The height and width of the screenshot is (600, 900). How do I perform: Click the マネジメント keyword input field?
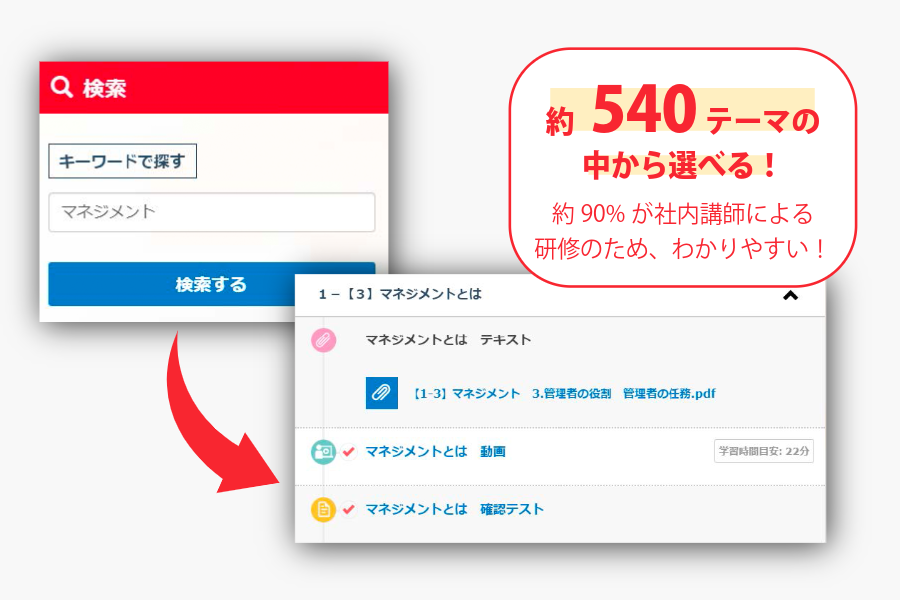(x=212, y=212)
